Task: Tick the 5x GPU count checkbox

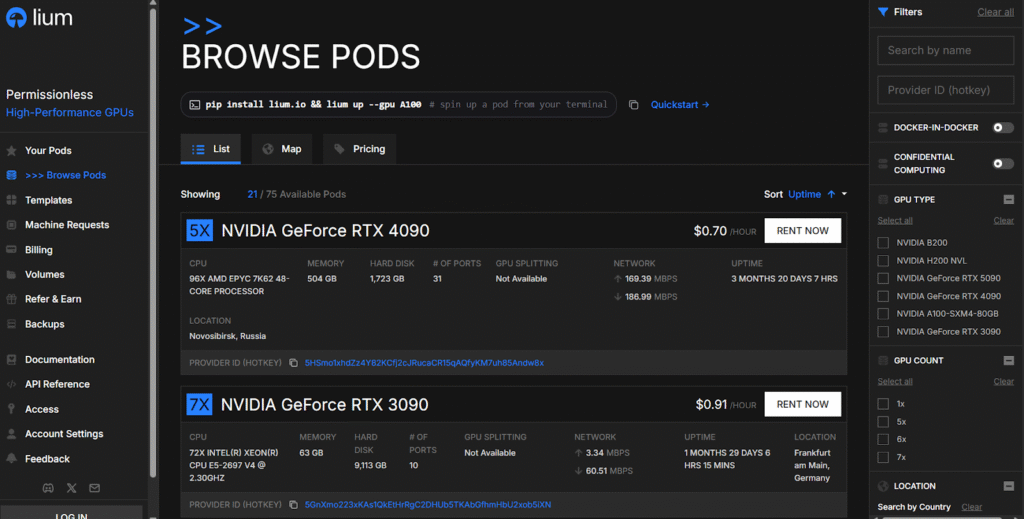Action: click(x=883, y=422)
